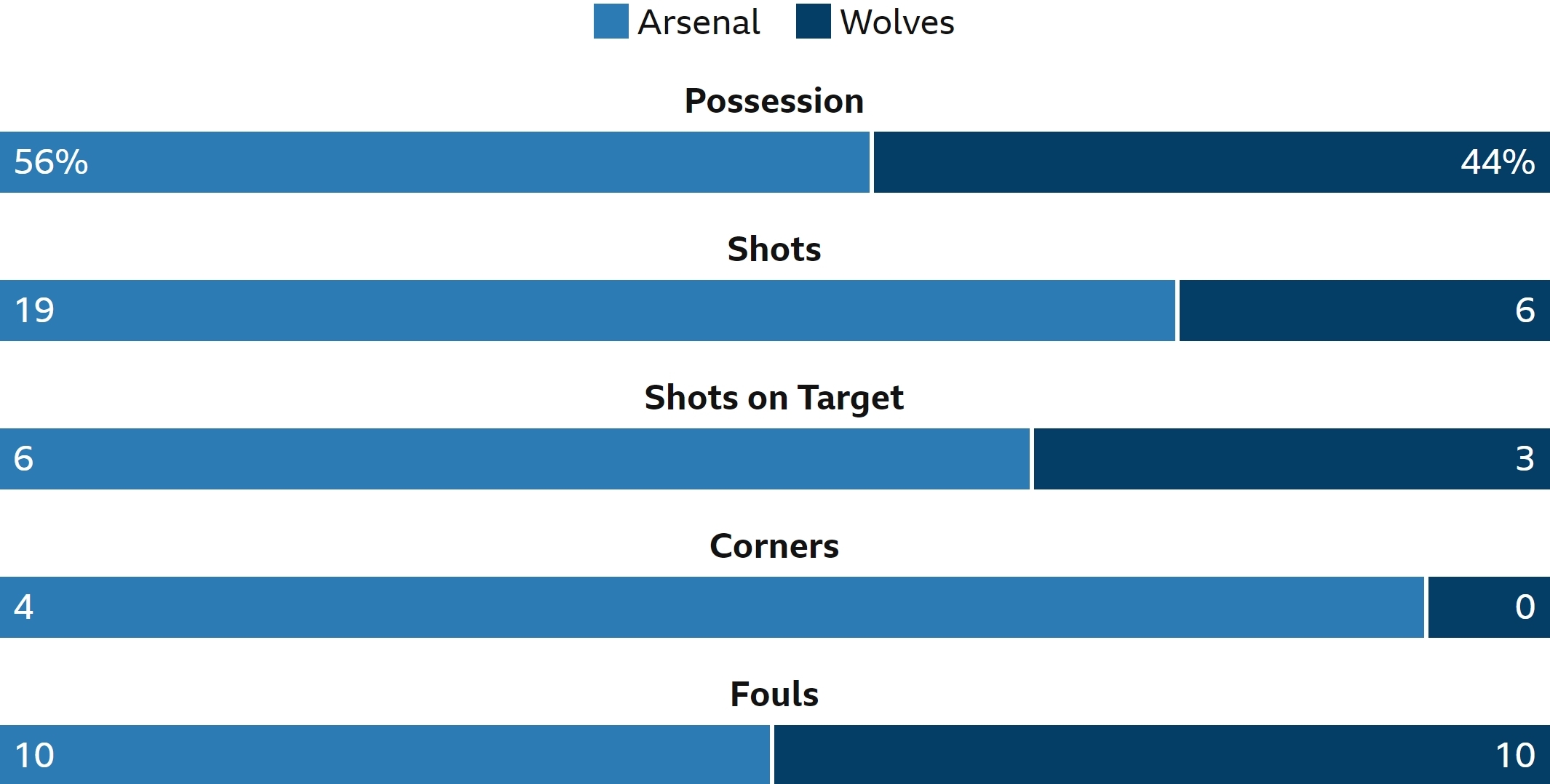Select Arsenal's 10 fouls bar
The image size is (1550, 784).
click(385, 755)
